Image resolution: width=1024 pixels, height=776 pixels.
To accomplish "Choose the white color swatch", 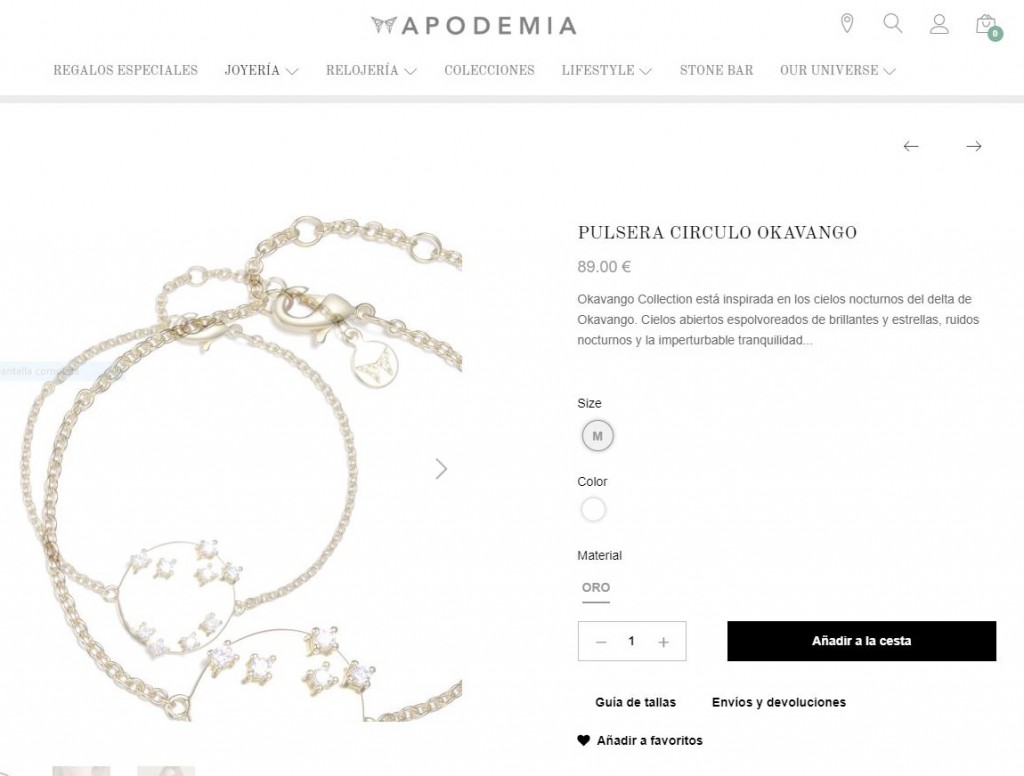I will (593, 509).
